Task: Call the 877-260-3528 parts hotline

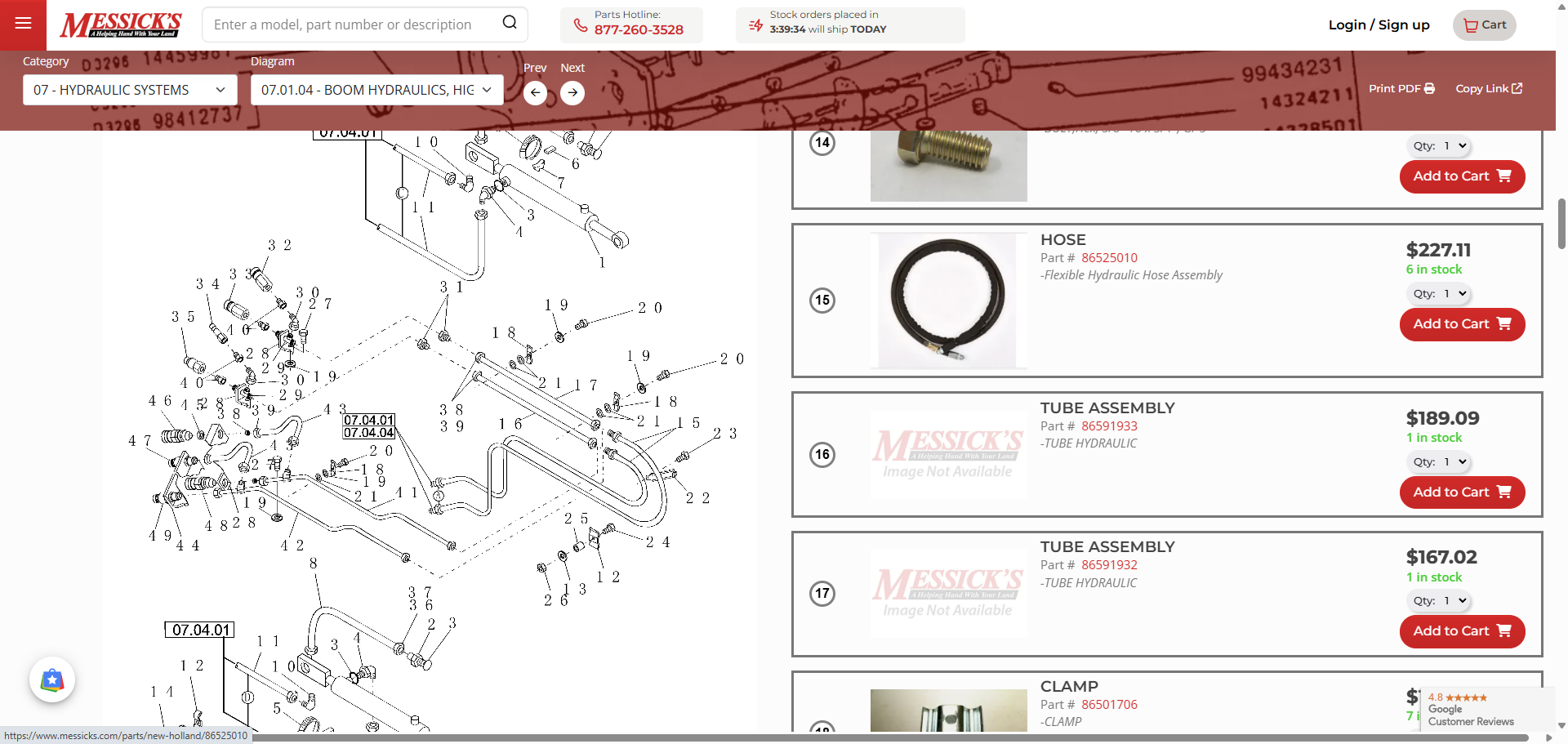Action: (x=639, y=30)
